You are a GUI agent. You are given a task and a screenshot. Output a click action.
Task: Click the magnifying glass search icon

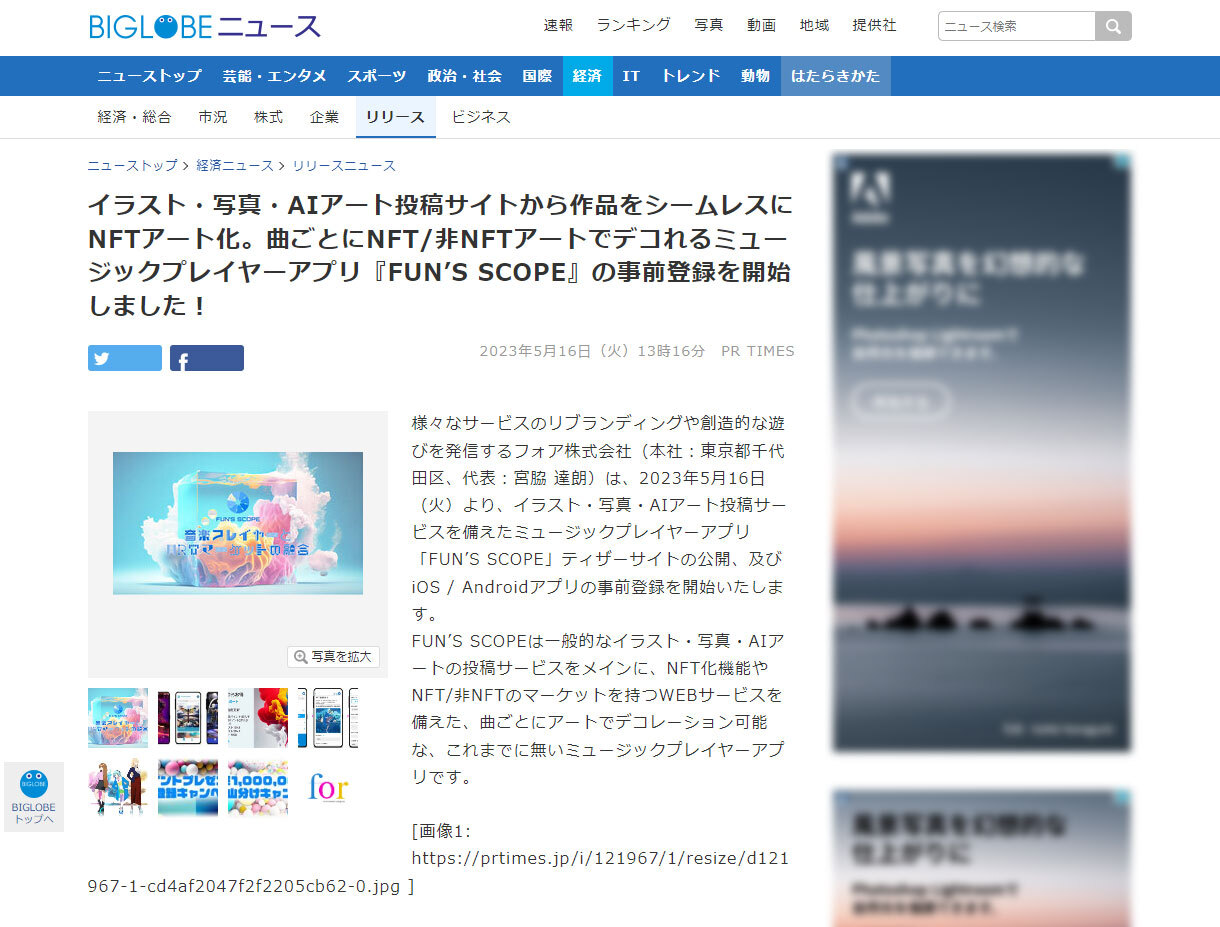[x=1112, y=26]
